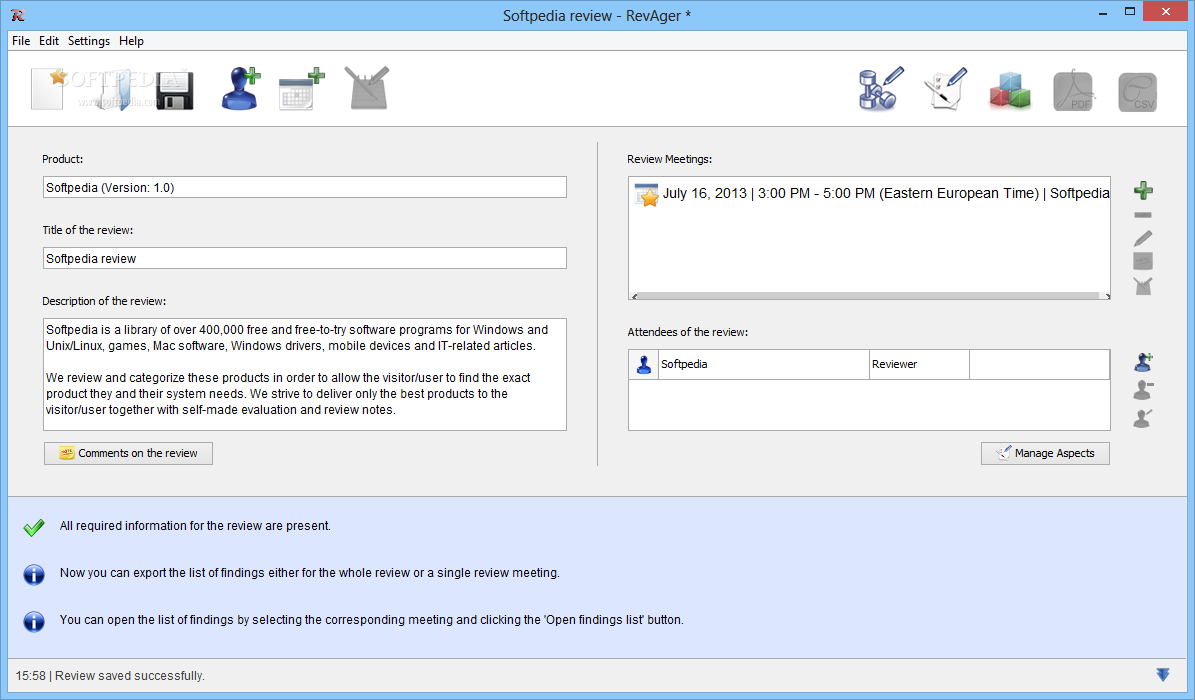
Task: Export the review as CSV
Action: coord(1138,92)
